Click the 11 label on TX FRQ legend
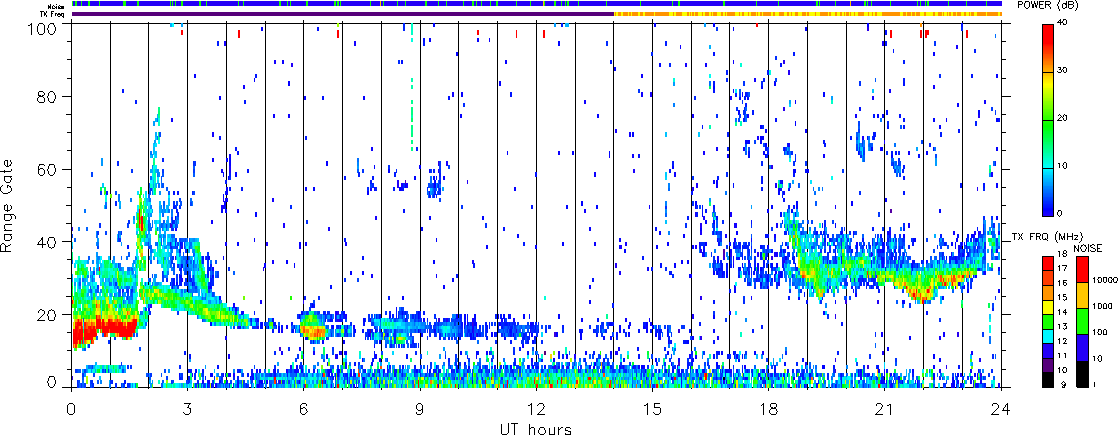 1062,355
